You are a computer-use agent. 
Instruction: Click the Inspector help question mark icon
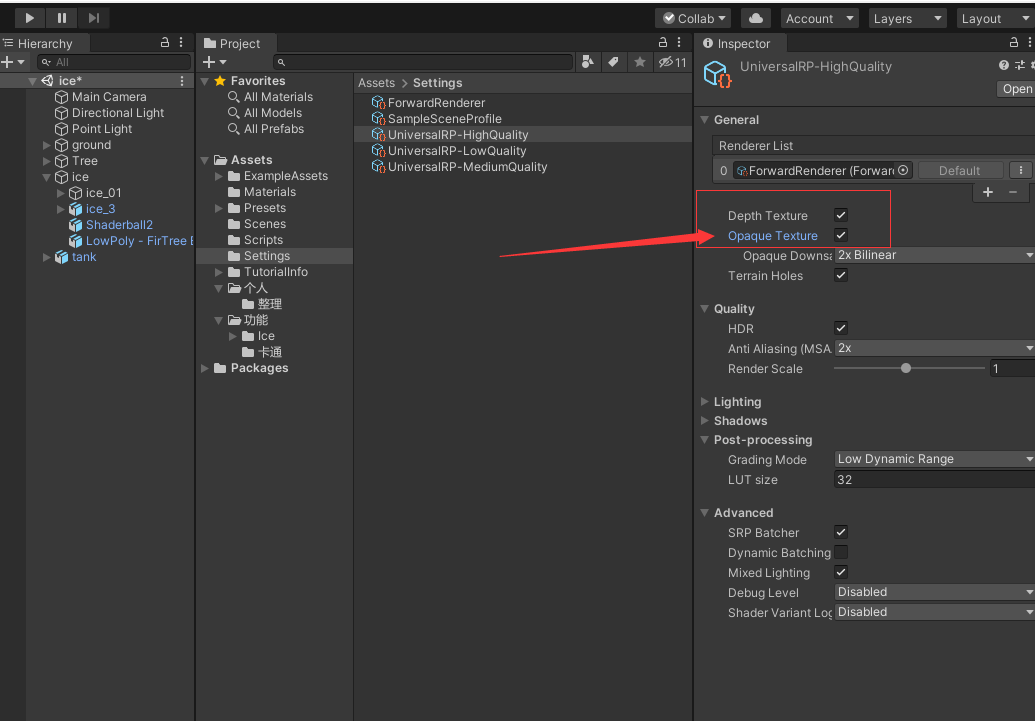(1004, 66)
